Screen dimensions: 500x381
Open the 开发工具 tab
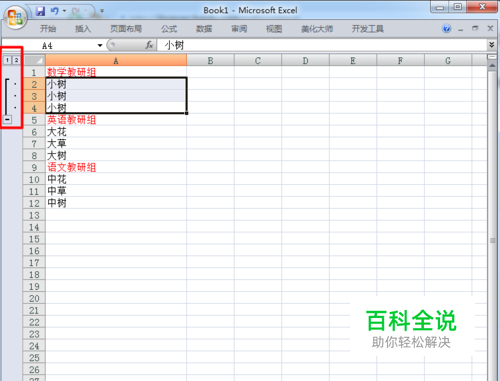368,29
